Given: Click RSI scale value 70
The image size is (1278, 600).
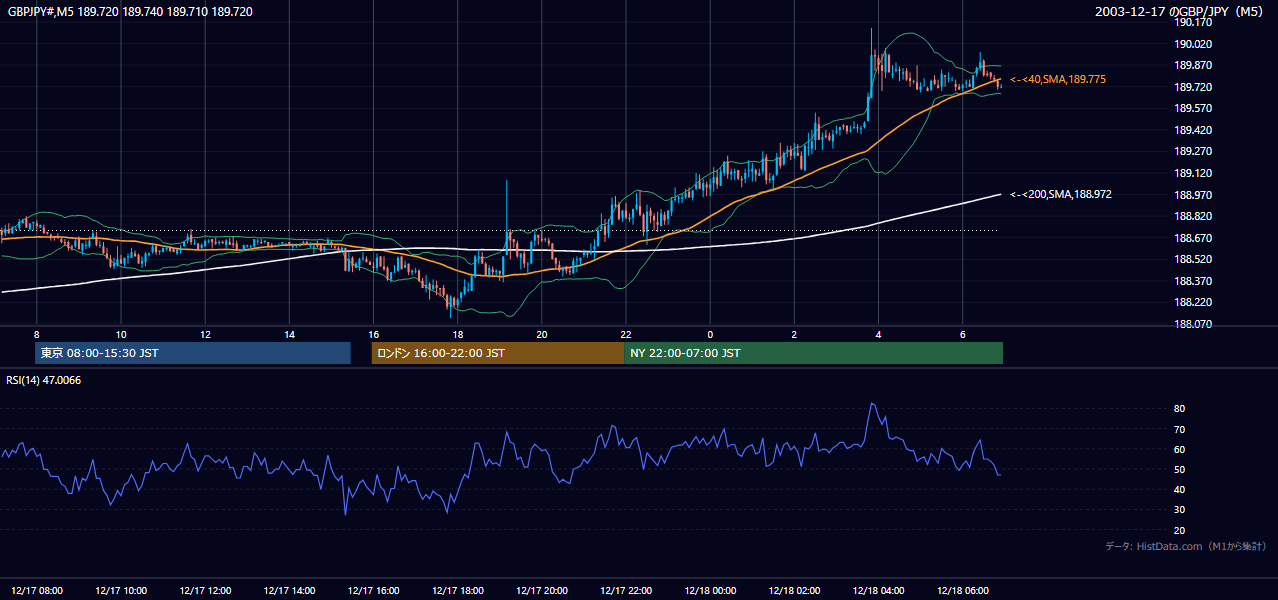Looking at the screenshot, I should (x=1180, y=429).
